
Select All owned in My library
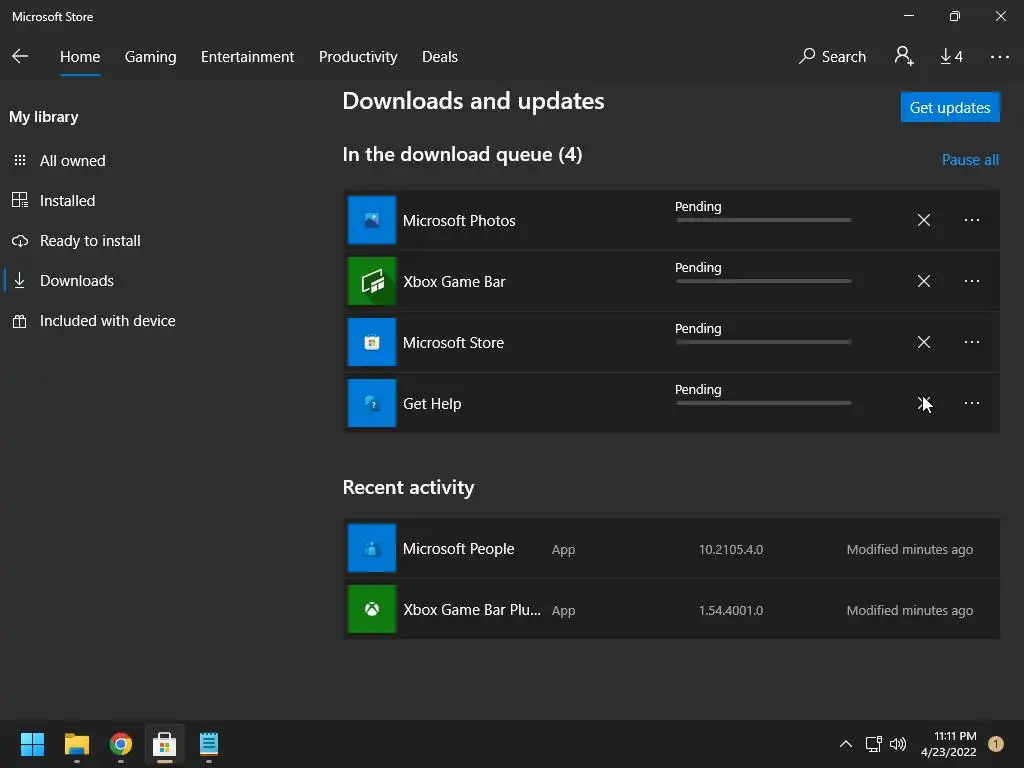click(x=72, y=161)
